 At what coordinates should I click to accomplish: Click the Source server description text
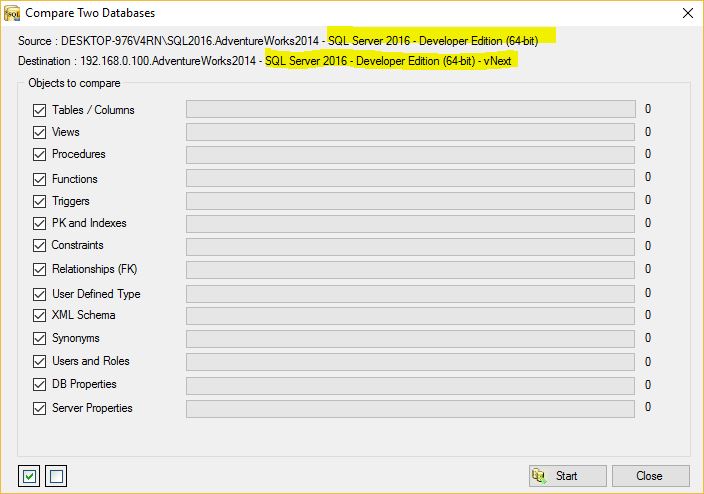(278, 41)
